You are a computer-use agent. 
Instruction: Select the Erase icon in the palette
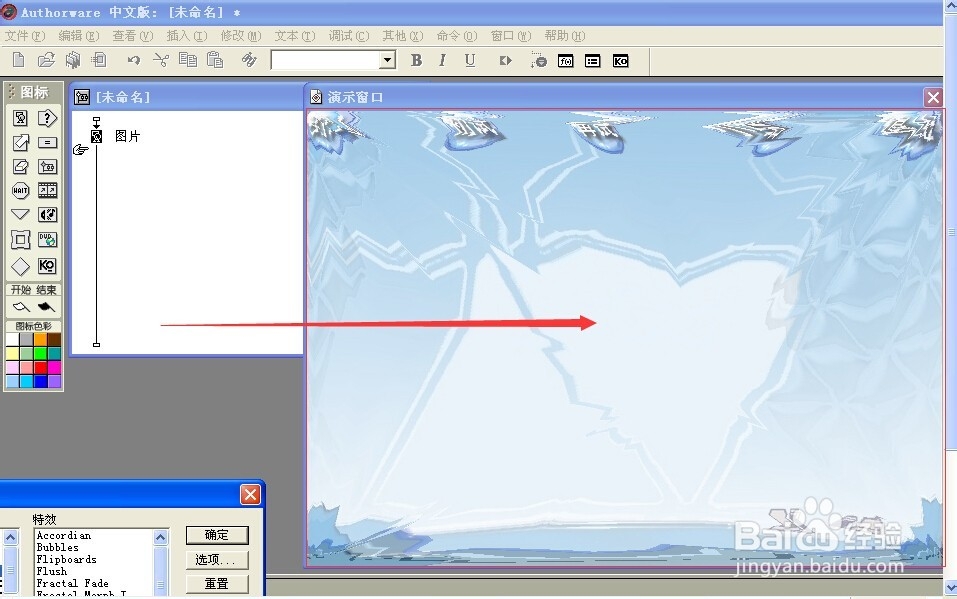(20, 166)
